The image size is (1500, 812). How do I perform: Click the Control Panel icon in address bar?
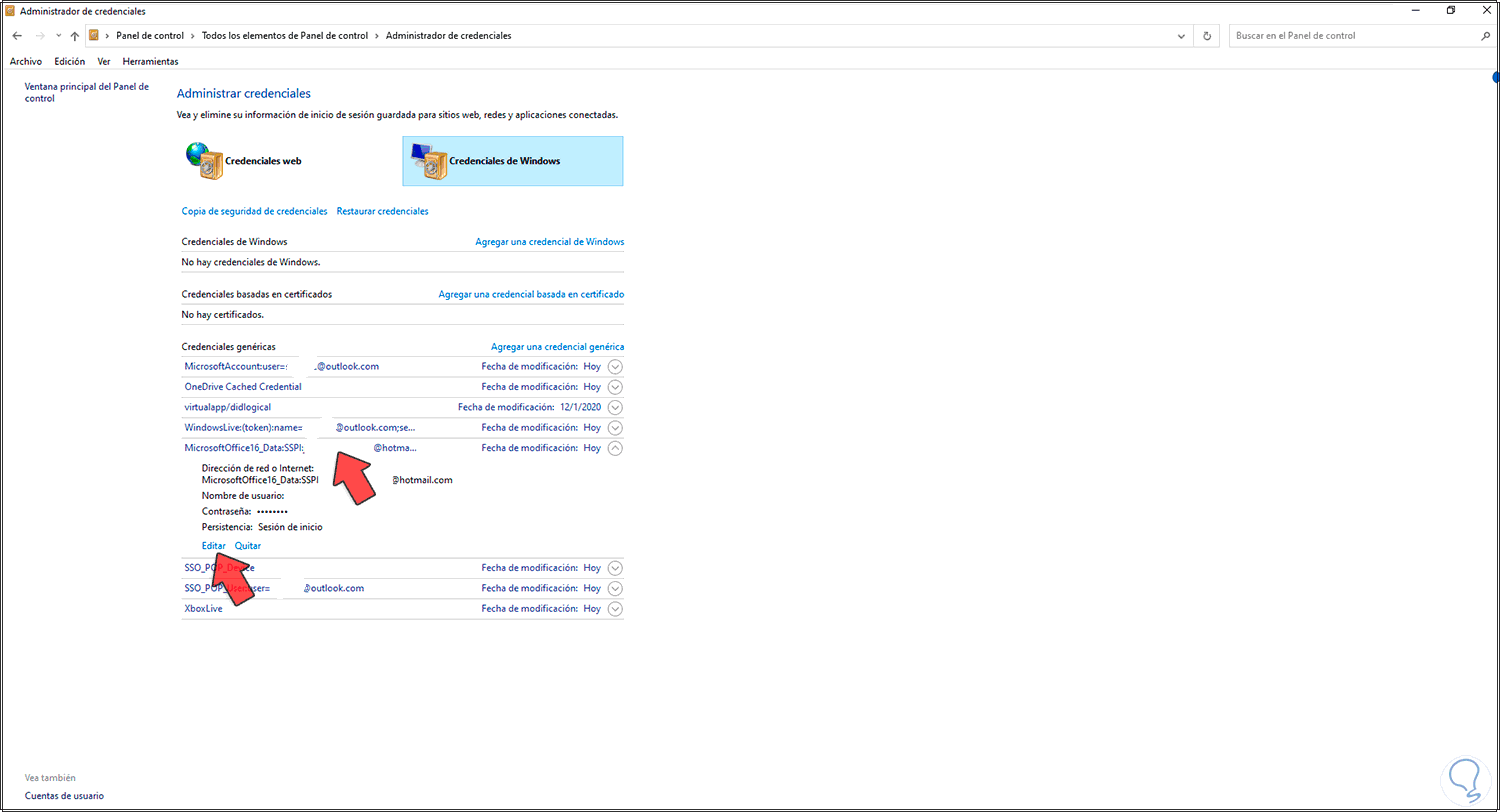pyautogui.click(x=94, y=35)
